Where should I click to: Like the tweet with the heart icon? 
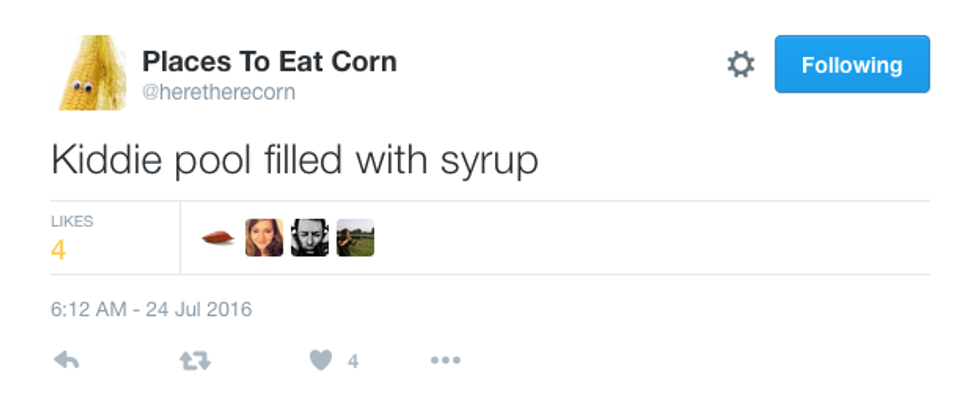click(320, 361)
